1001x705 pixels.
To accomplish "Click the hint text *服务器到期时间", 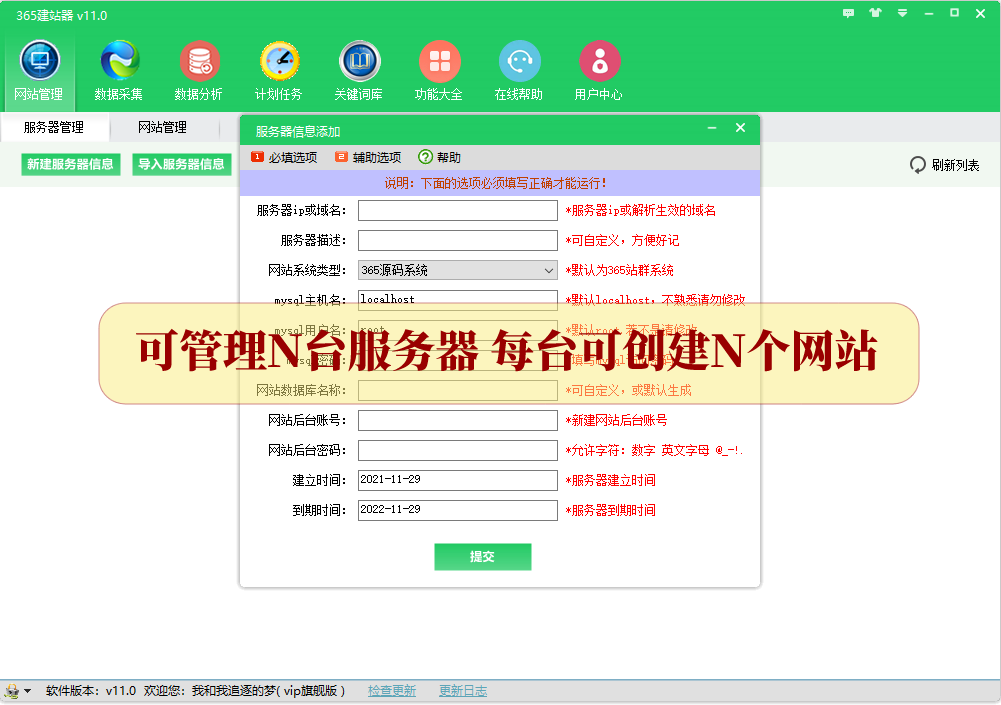I will point(610,511).
